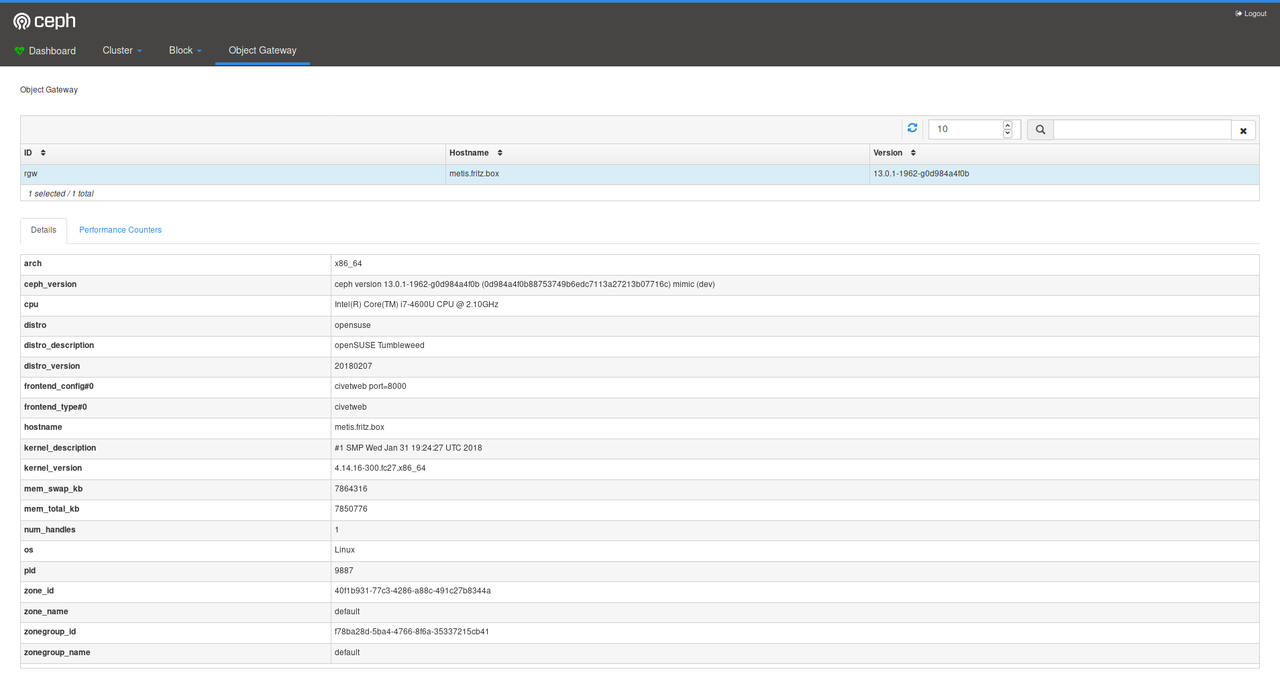Click into the table search input field
The image size is (1280, 686).
tap(1141, 129)
